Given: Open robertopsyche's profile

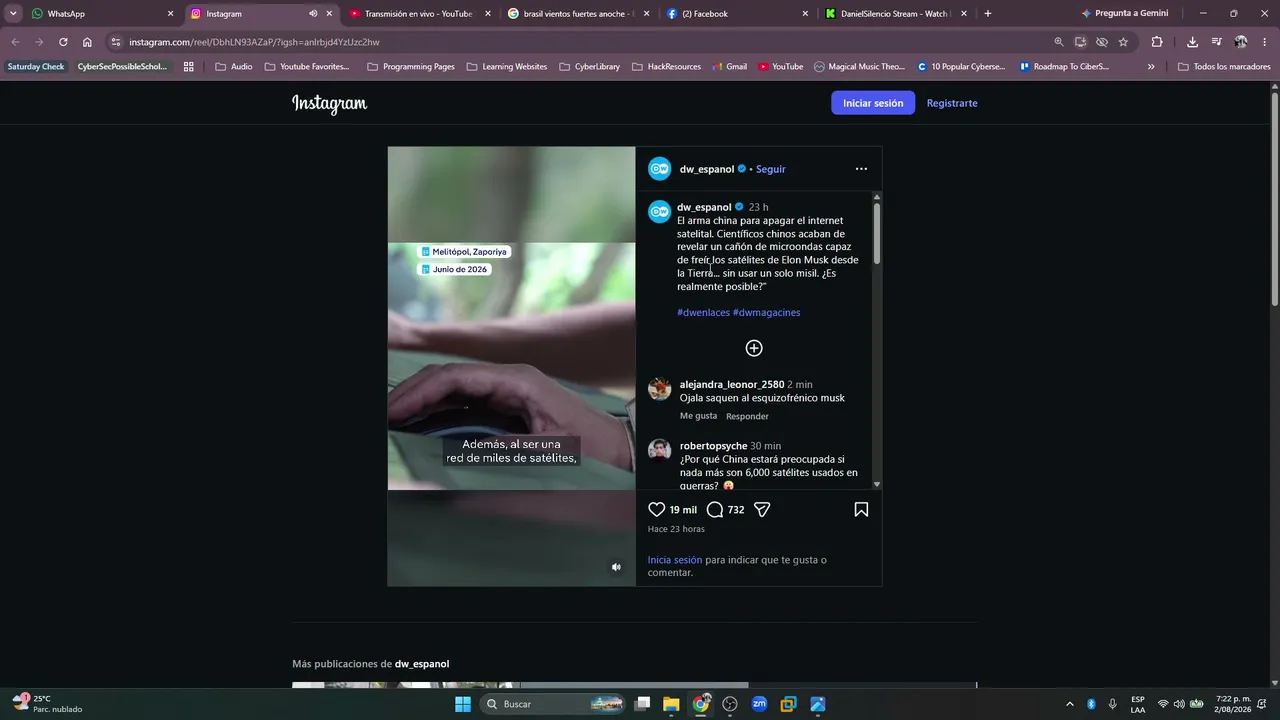Looking at the screenshot, I should click(x=713, y=446).
